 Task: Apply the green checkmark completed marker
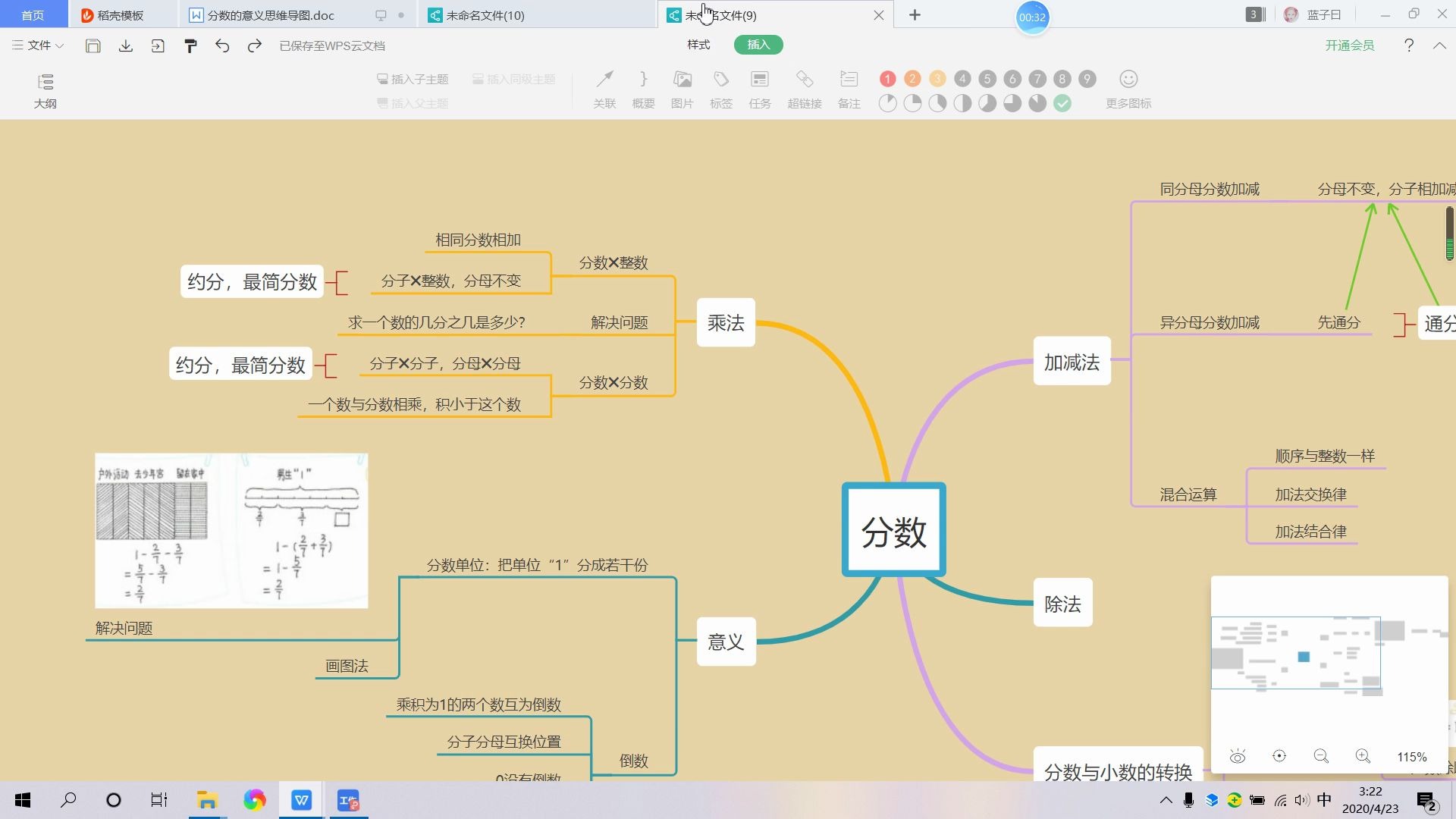pyautogui.click(x=1062, y=104)
